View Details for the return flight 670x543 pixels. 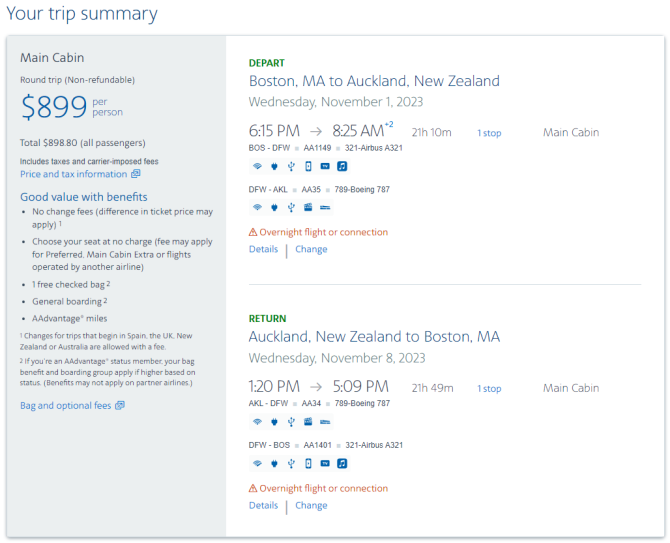pyautogui.click(x=263, y=505)
